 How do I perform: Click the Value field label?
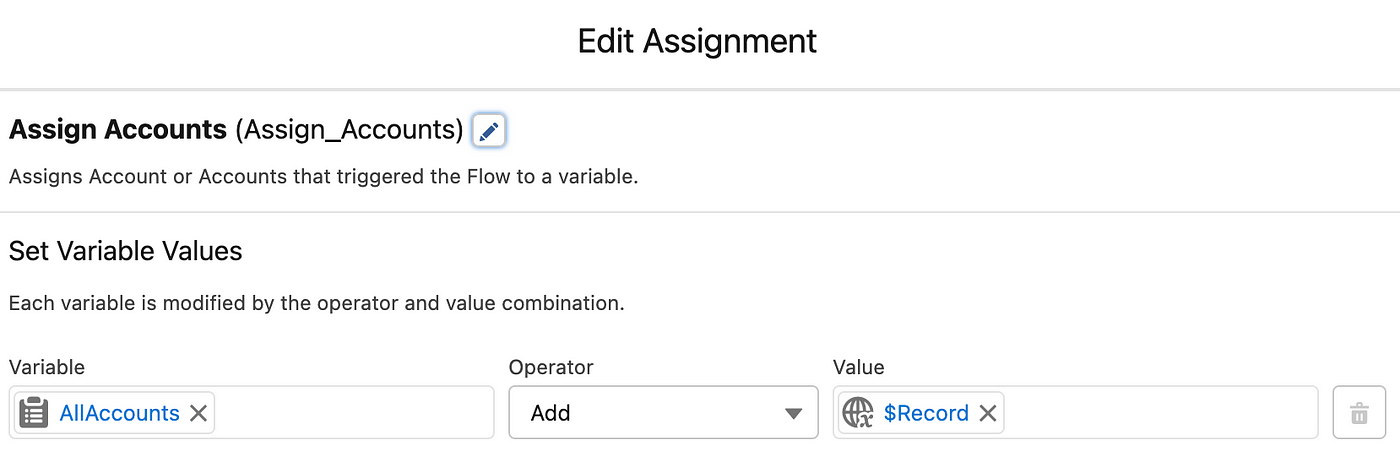coord(858,367)
